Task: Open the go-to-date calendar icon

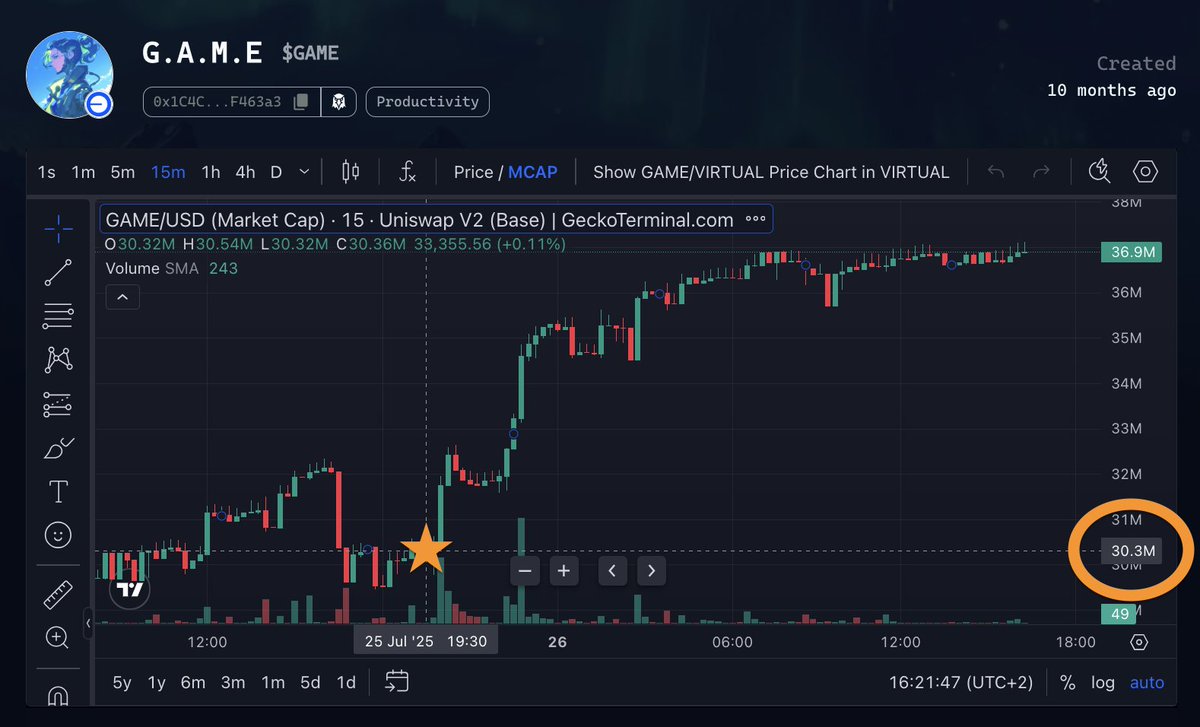Action: coord(397,682)
